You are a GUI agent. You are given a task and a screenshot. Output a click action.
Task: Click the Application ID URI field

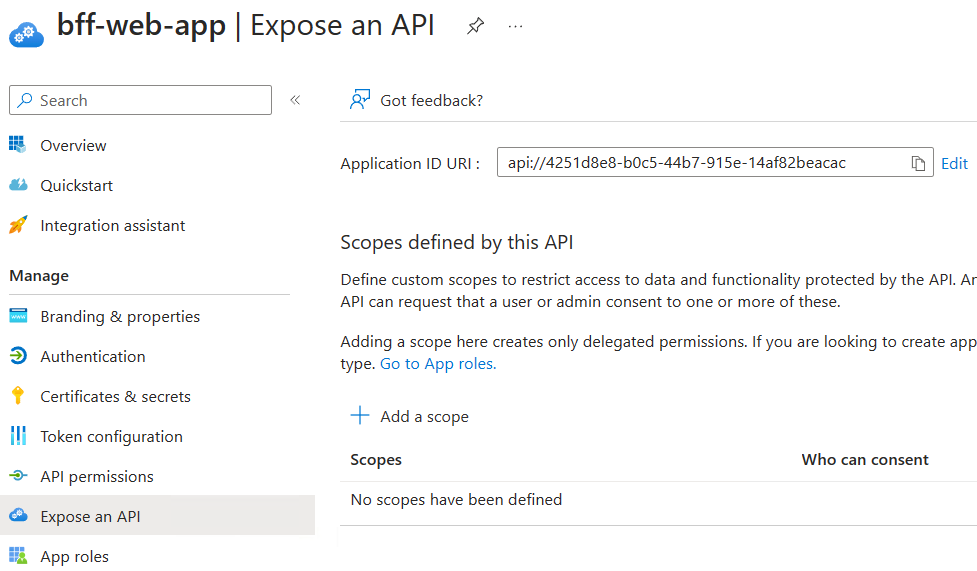(x=715, y=162)
